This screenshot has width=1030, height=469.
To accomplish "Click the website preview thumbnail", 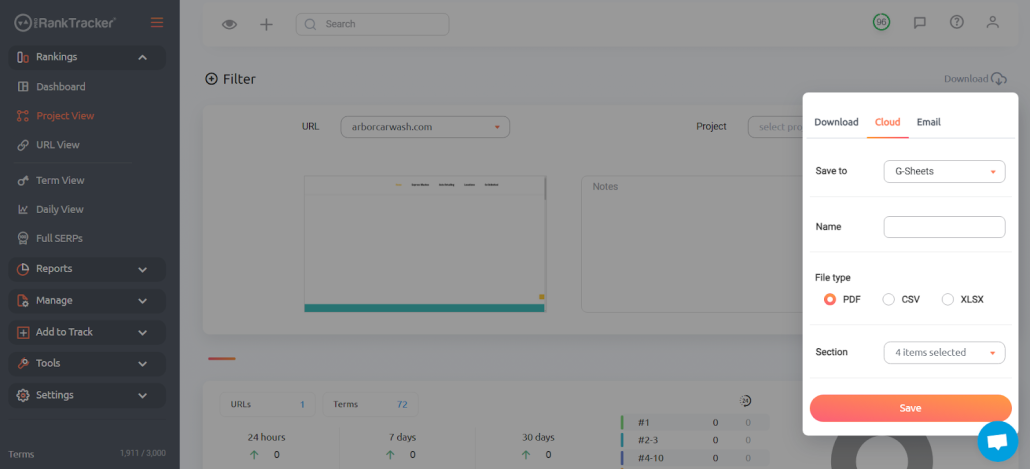I will 425,244.
